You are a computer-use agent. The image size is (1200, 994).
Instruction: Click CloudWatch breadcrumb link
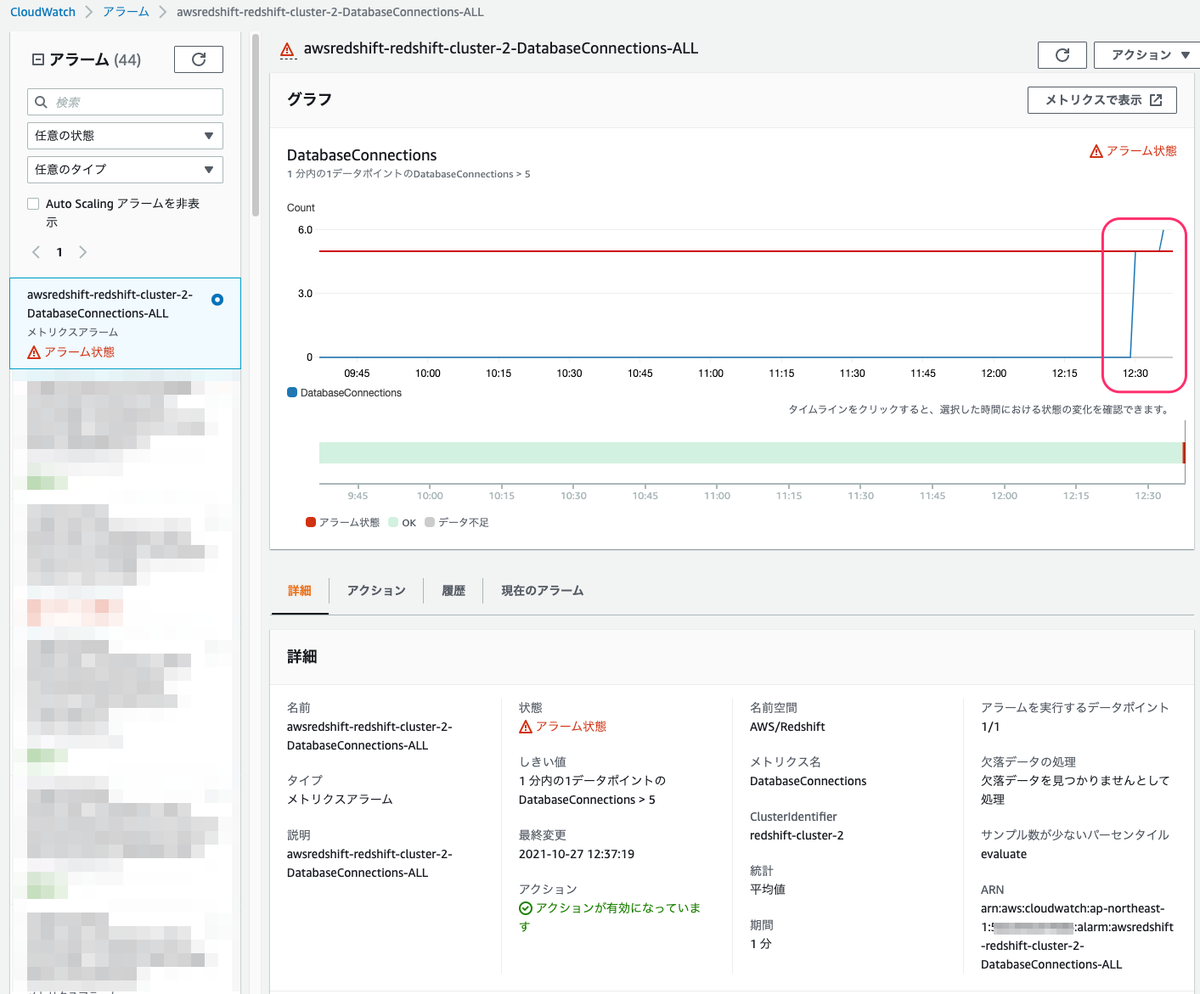(41, 11)
